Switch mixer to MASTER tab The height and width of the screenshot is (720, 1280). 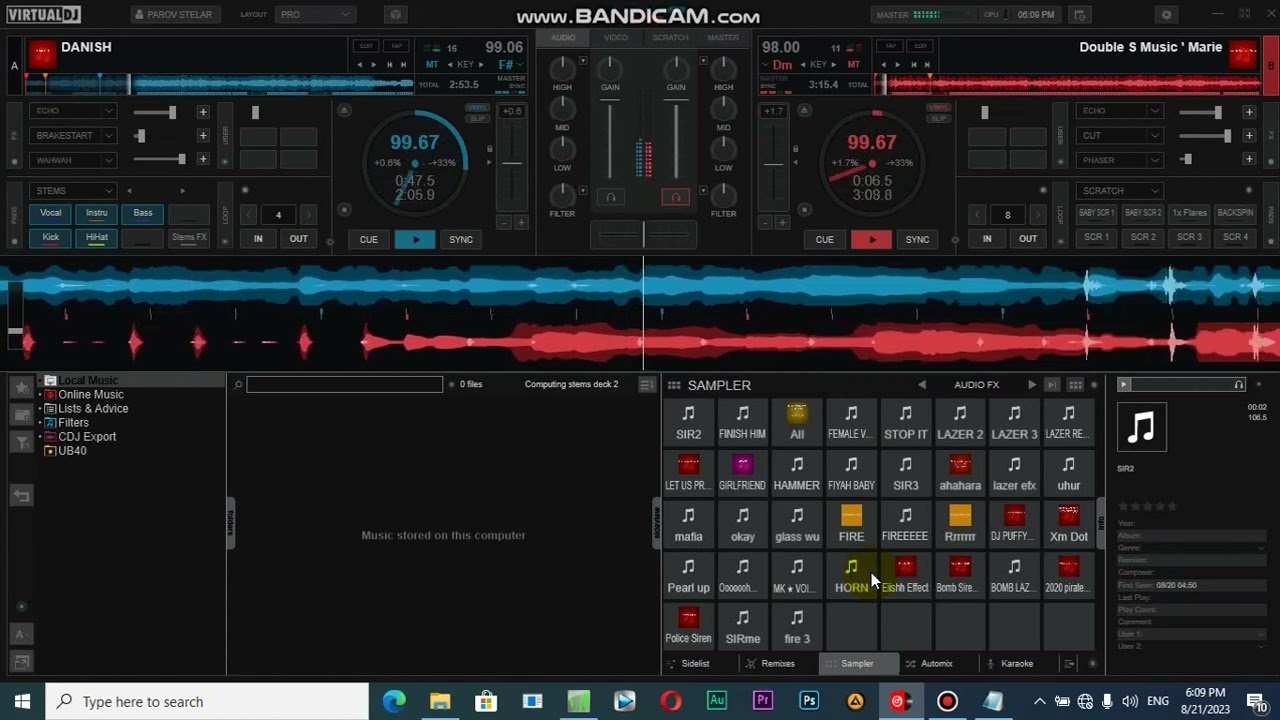click(723, 38)
